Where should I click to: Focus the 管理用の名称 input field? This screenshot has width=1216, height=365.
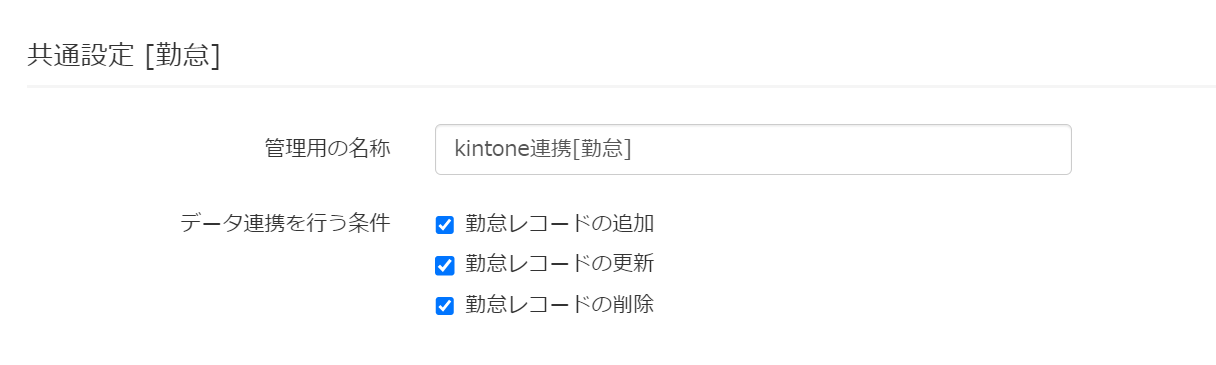[x=753, y=149]
